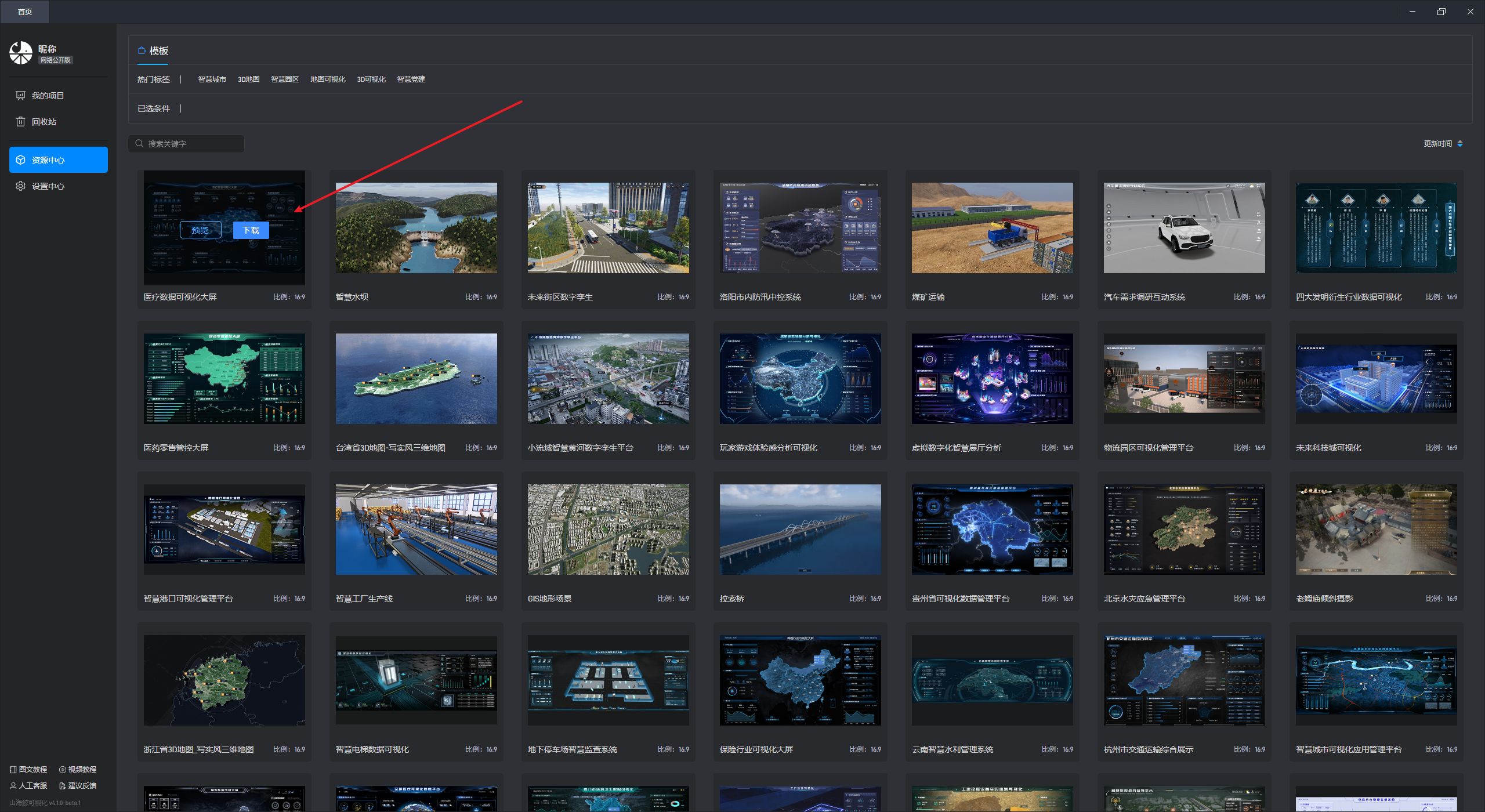Click the Resource Center cube icon
The width and height of the screenshot is (1485, 812).
[21, 160]
